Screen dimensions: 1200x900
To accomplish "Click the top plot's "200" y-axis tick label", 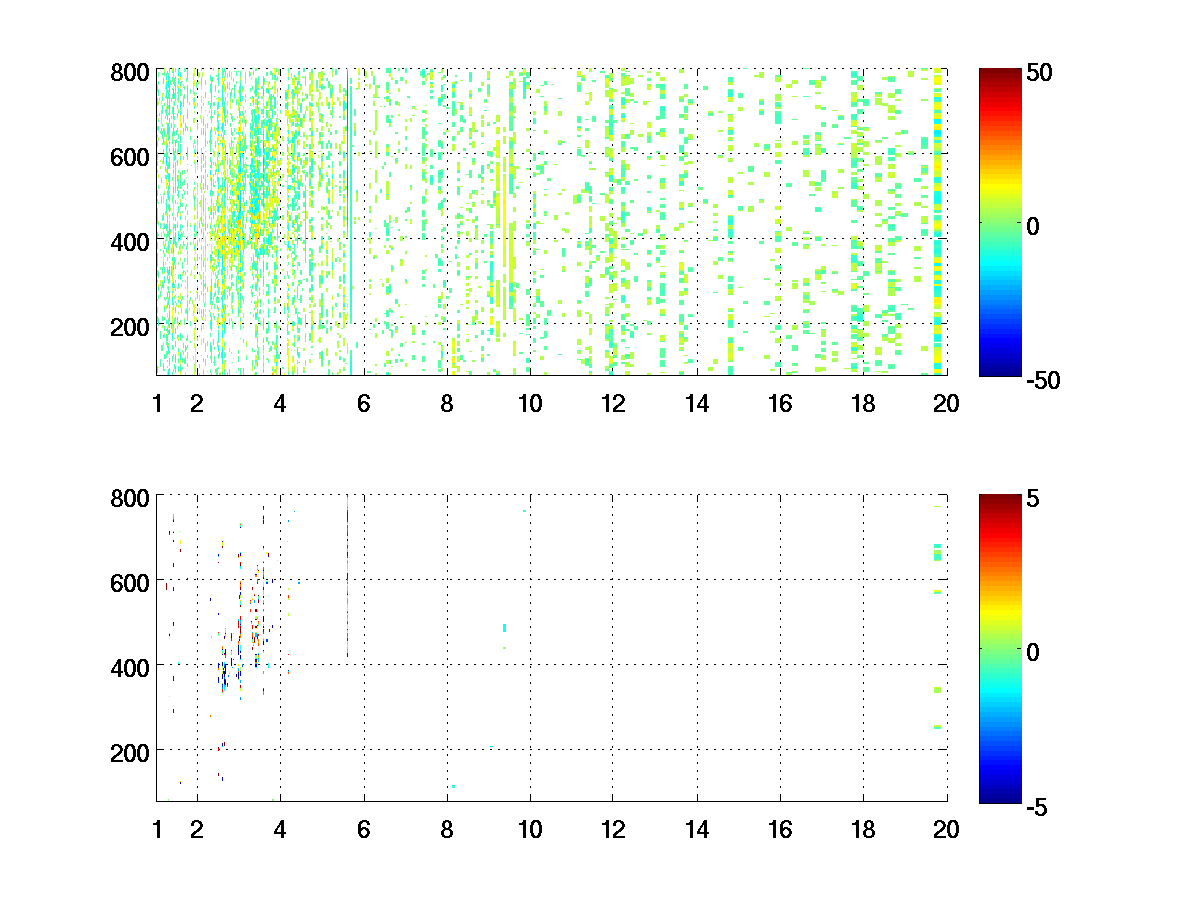I will [x=130, y=326].
